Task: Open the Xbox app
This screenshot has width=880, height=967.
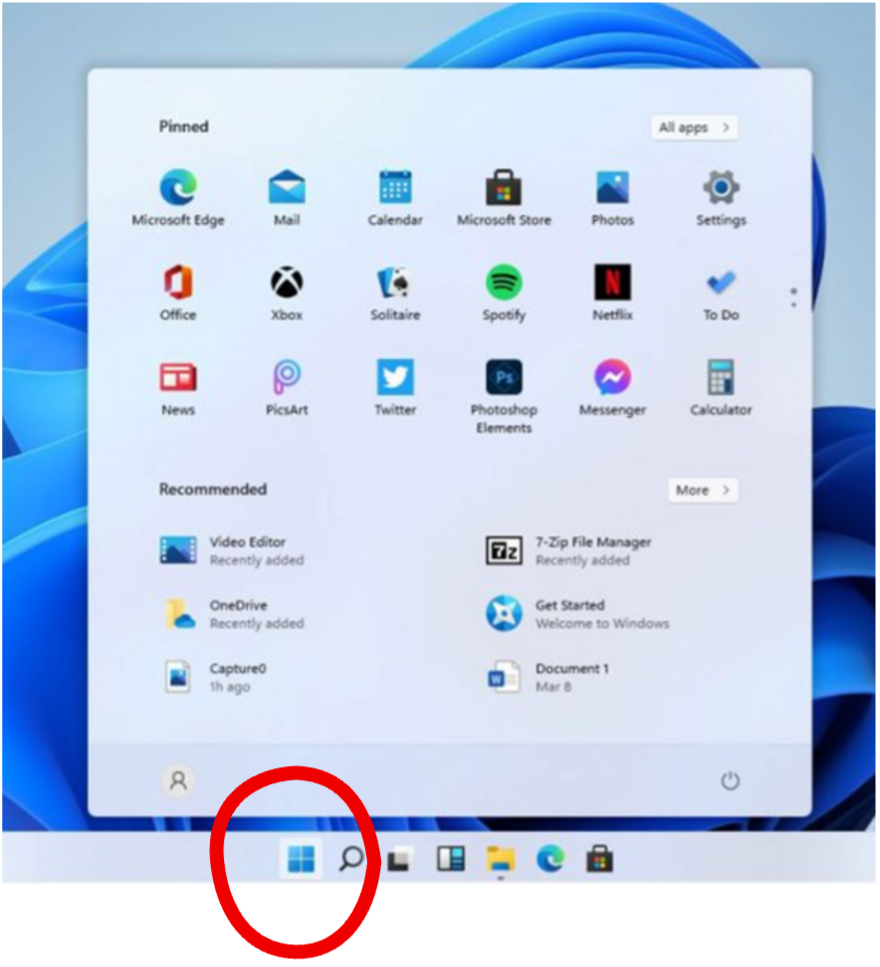Action: click(287, 283)
